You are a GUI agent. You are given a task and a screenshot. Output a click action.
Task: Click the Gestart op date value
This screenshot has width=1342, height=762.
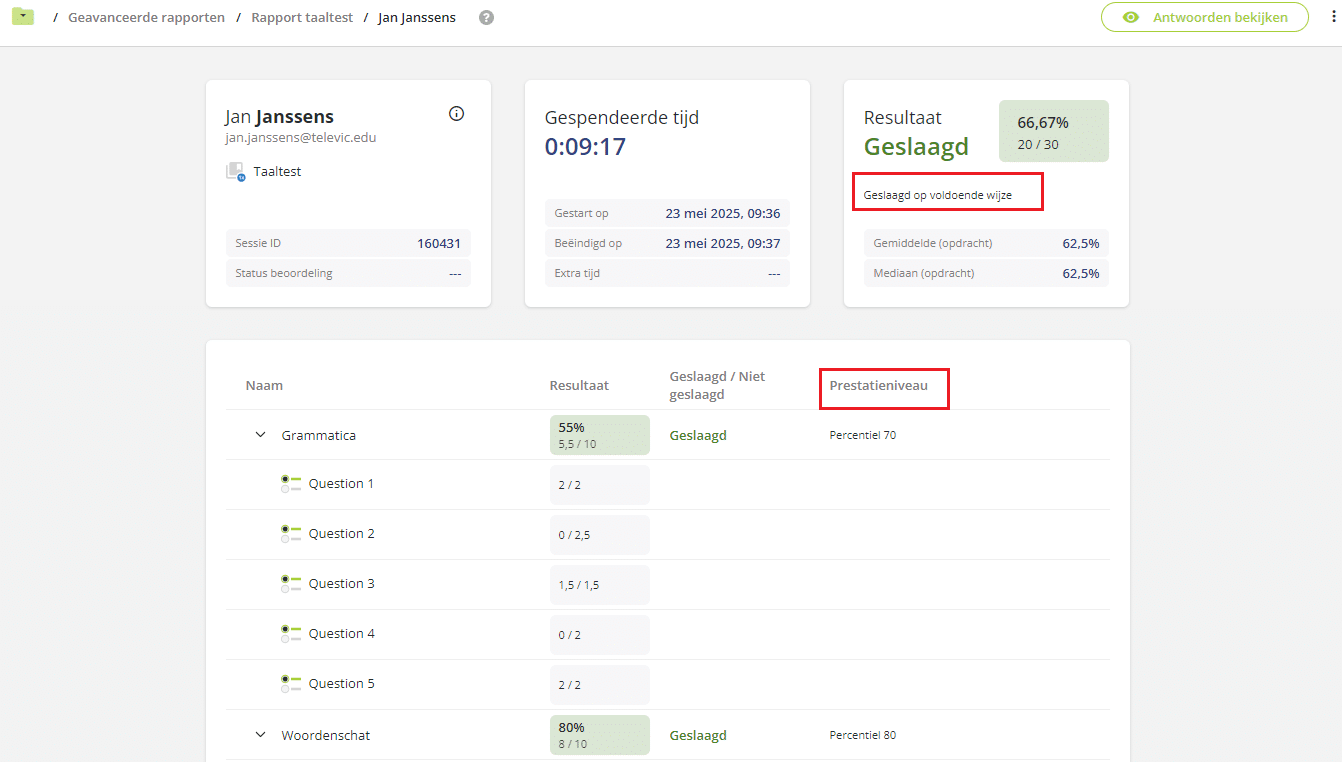point(723,213)
